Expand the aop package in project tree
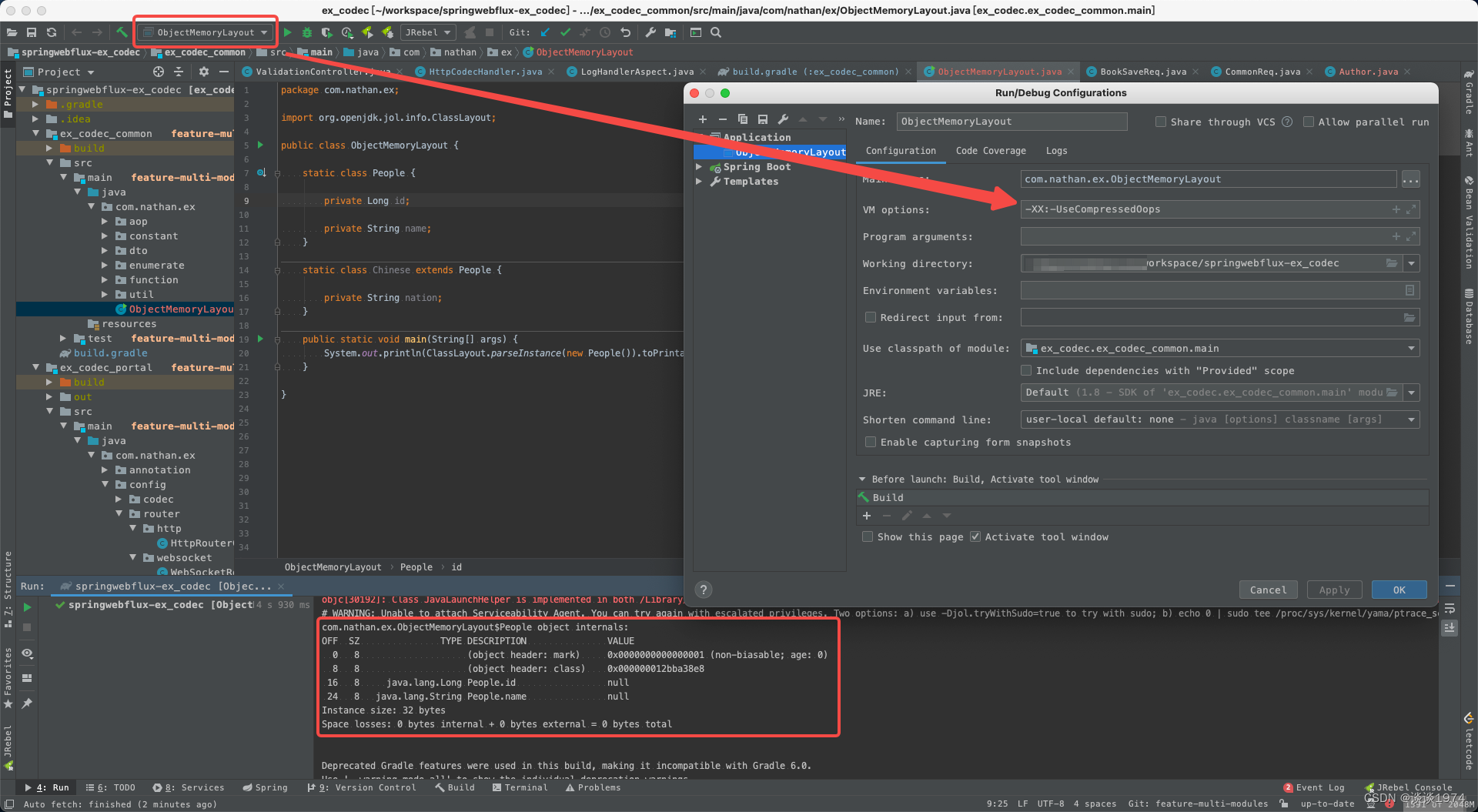 coord(105,222)
